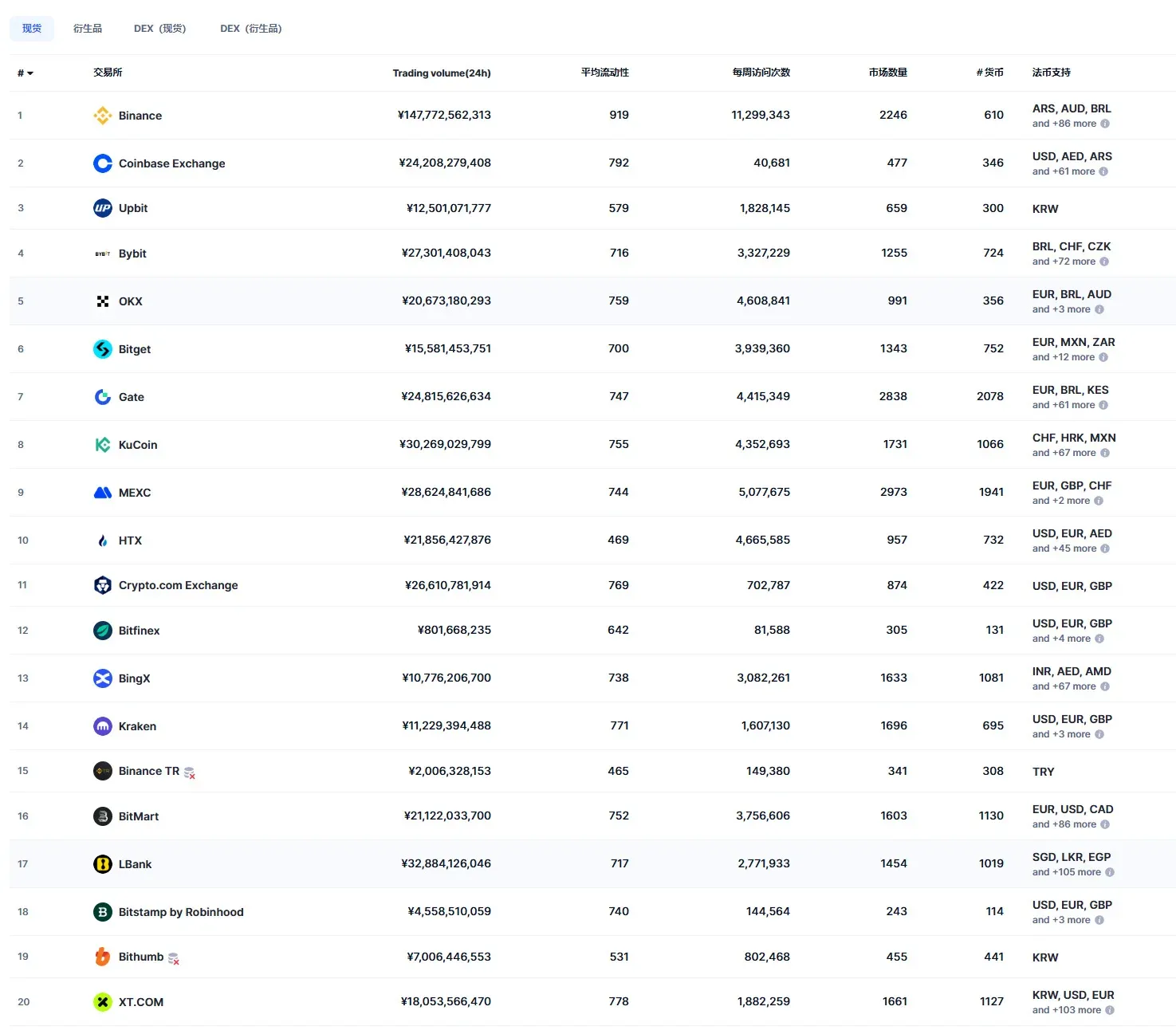
Task: Click BitMart market count 1603
Action: [894, 816]
